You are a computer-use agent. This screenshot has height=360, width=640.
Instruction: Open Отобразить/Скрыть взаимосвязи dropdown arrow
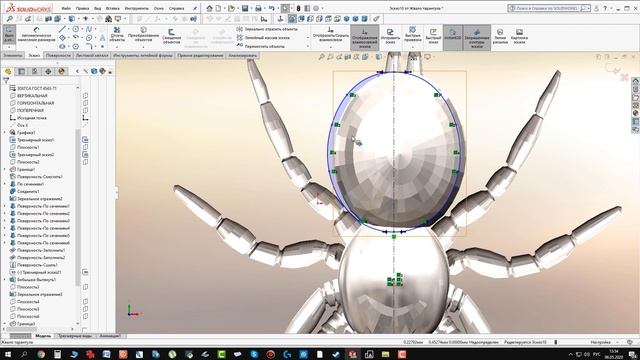pyautogui.click(x=330, y=47)
